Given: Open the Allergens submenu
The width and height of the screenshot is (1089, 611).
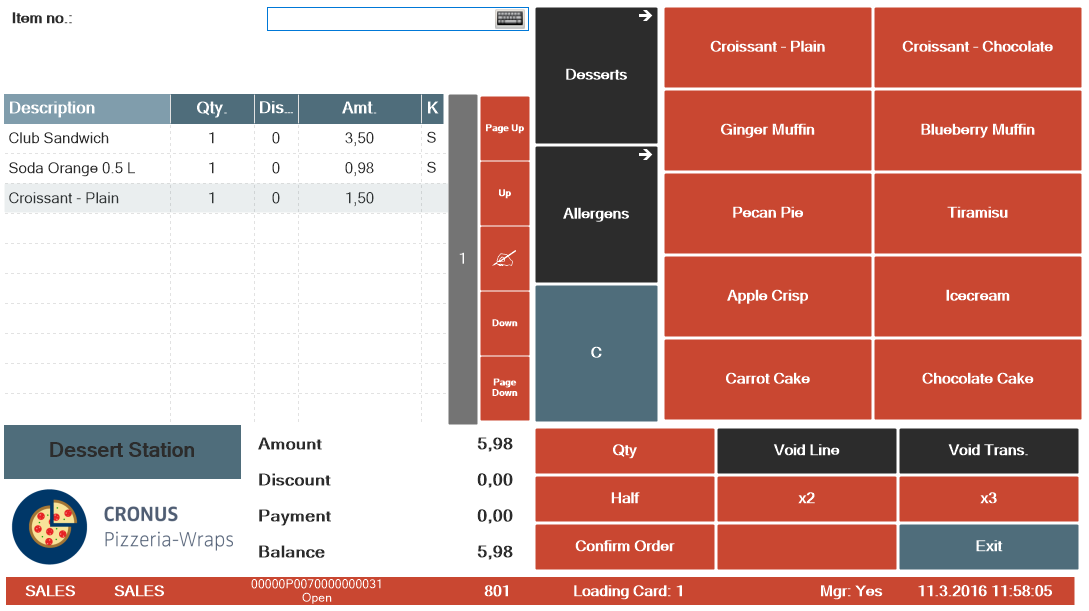Looking at the screenshot, I should (596, 214).
